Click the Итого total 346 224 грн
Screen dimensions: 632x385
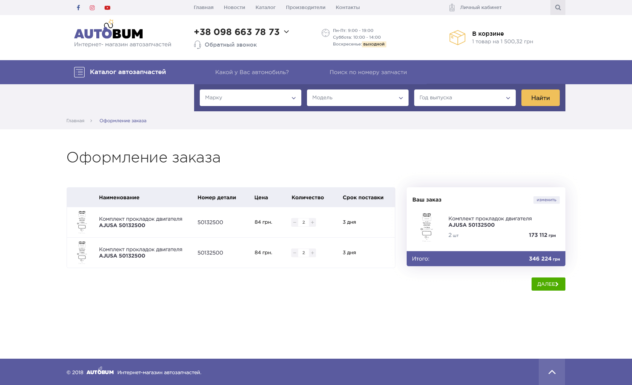point(544,259)
